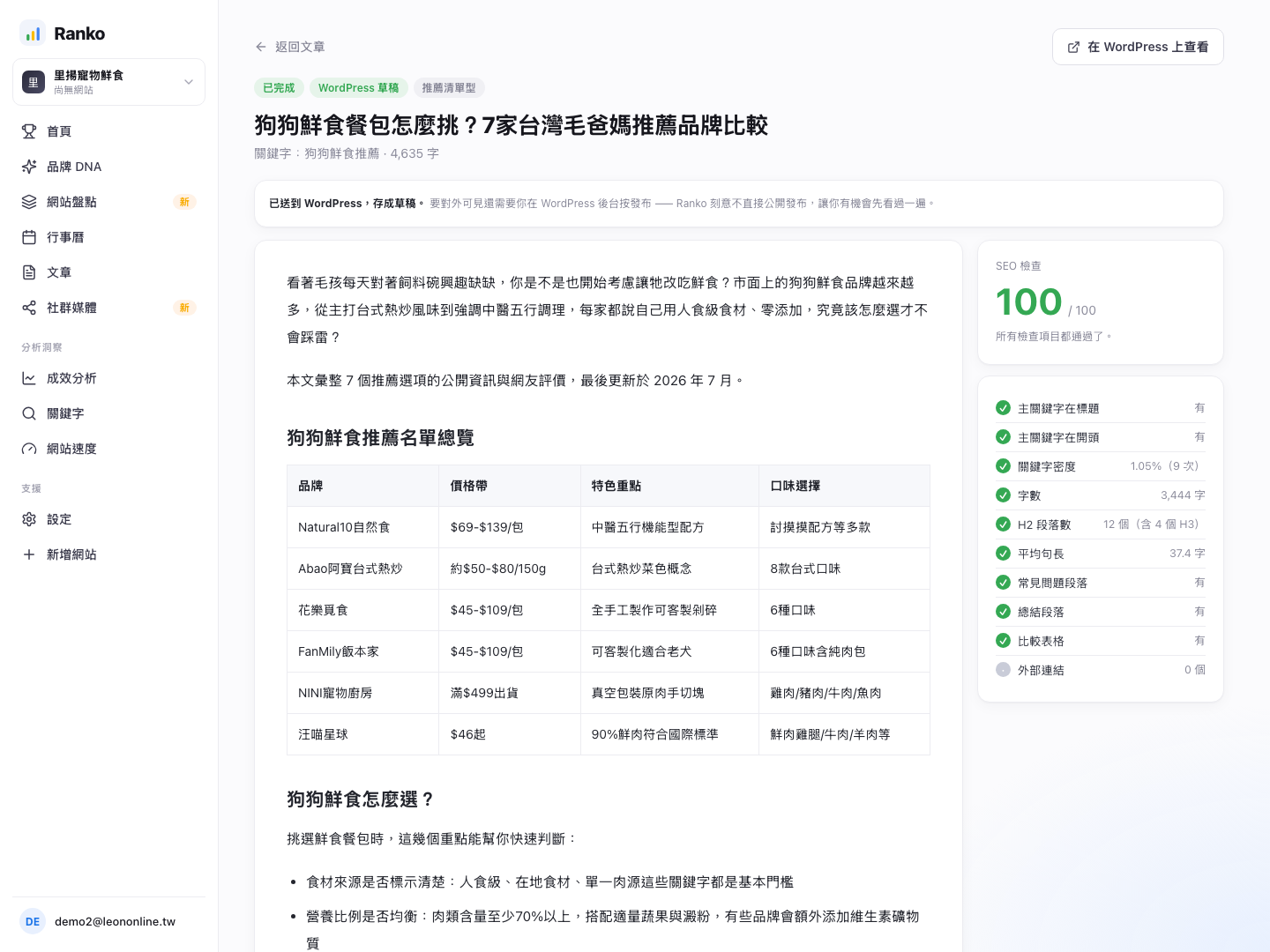Click the DE account avatar
The image size is (1270, 952).
pyautogui.click(x=33, y=921)
